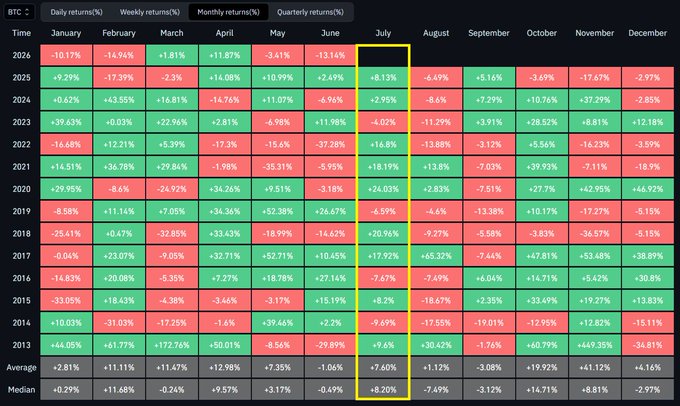Image resolution: width=680 pixels, height=406 pixels.
Task: Click March 2020 cell -24.92%
Action: point(172,189)
